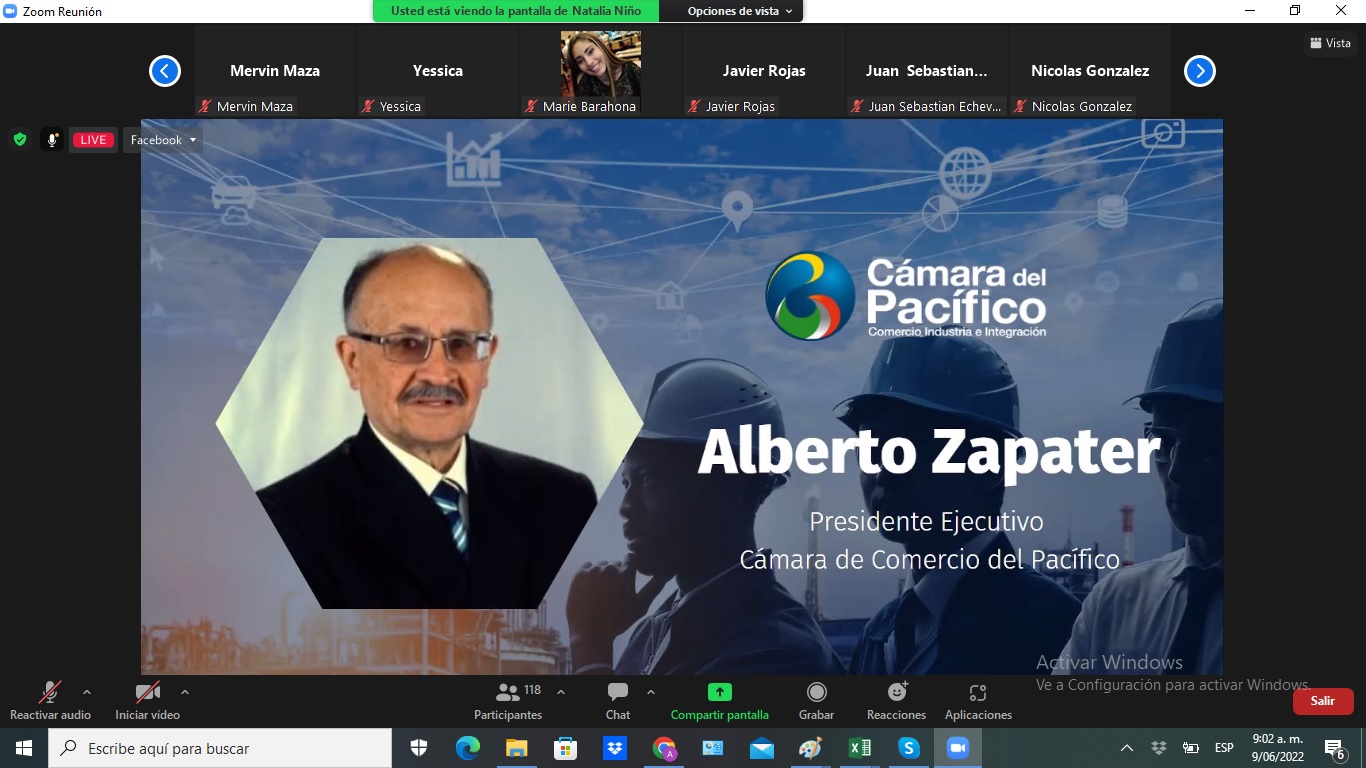The height and width of the screenshot is (768, 1366).
Task: Open Skype from the taskbar
Action: [x=909, y=748]
